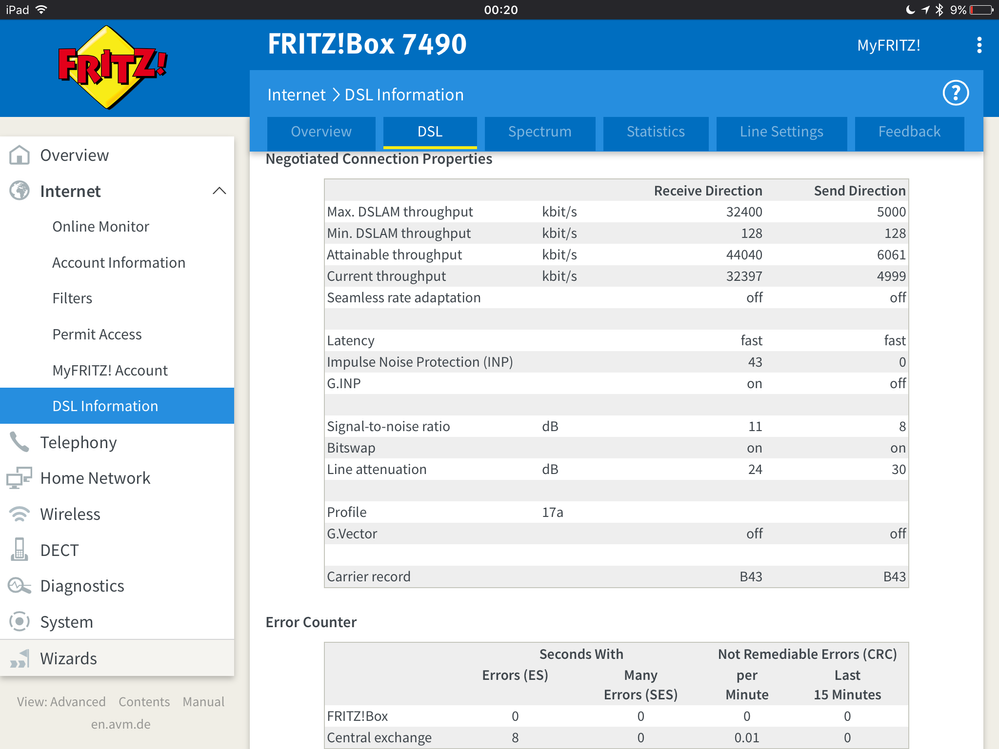Open the Manual link
Screen dimensions: 999x749
(x=203, y=701)
